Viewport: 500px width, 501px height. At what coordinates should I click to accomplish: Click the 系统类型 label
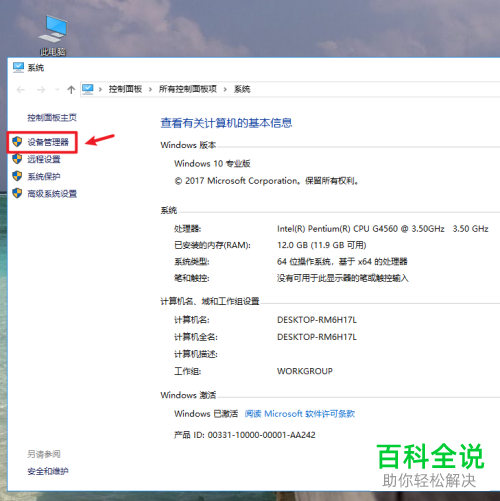(192, 262)
